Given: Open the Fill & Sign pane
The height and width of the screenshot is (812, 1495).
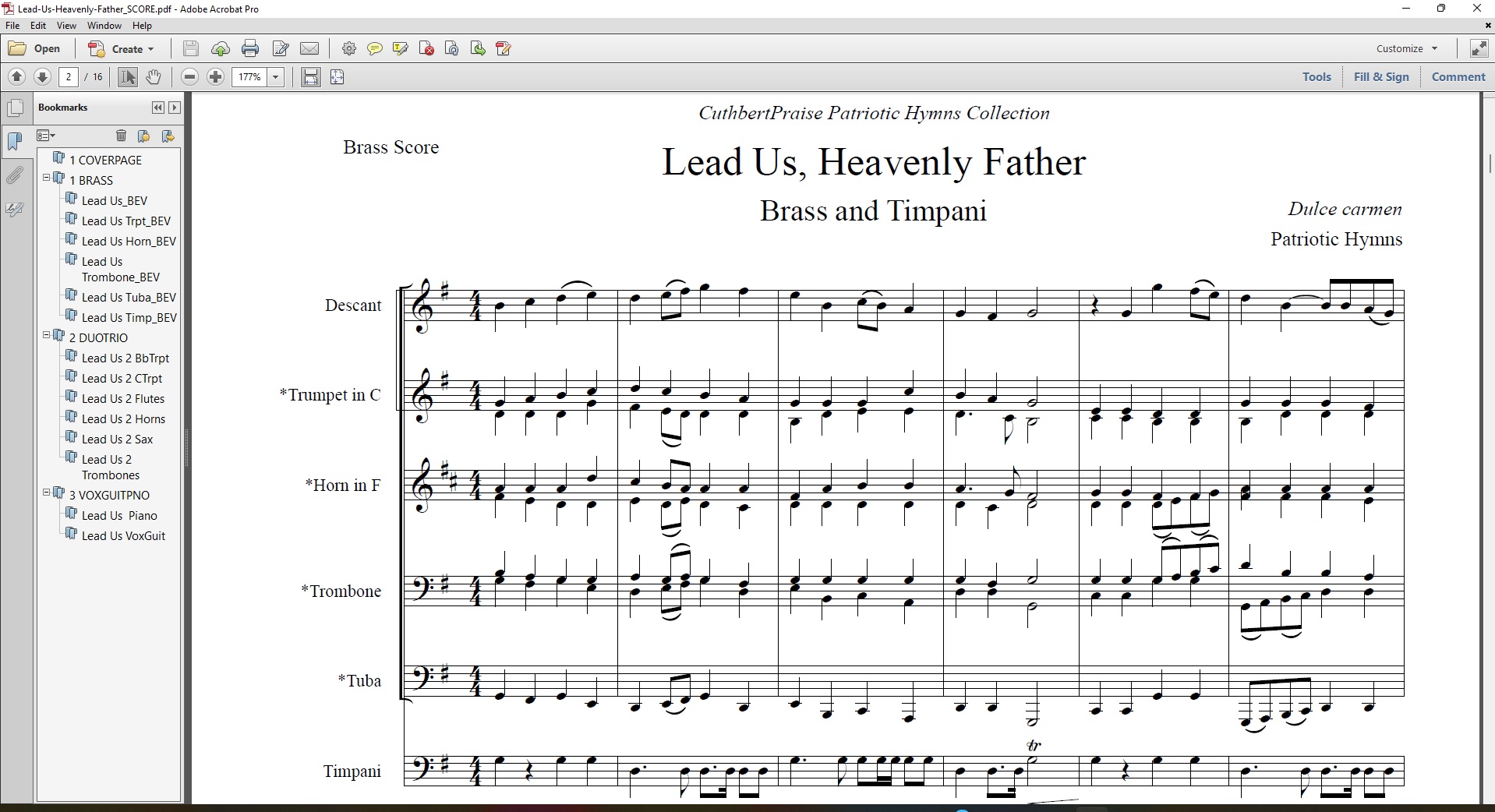Looking at the screenshot, I should coord(1381,76).
